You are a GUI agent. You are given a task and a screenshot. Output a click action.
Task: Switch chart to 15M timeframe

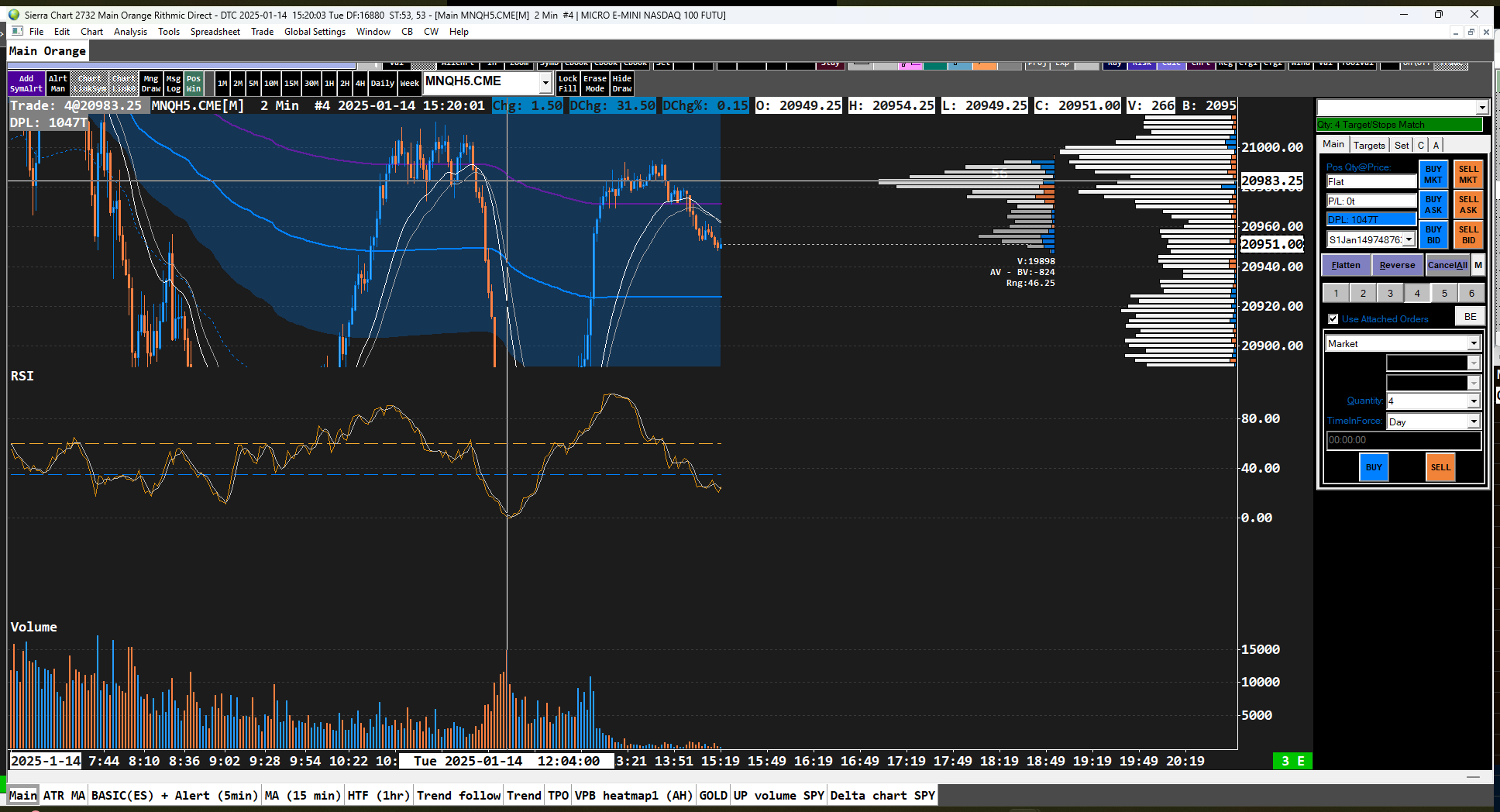(291, 84)
